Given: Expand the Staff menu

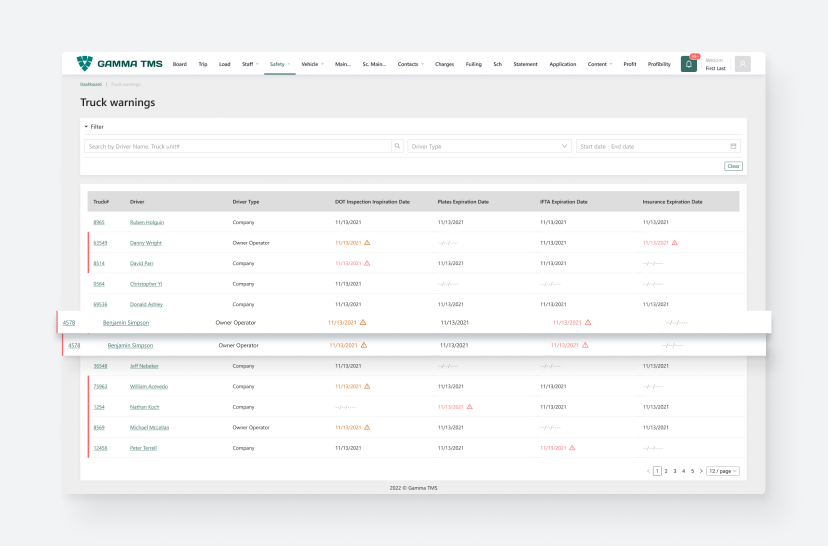Looking at the screenshot, I should click(250, 64).
